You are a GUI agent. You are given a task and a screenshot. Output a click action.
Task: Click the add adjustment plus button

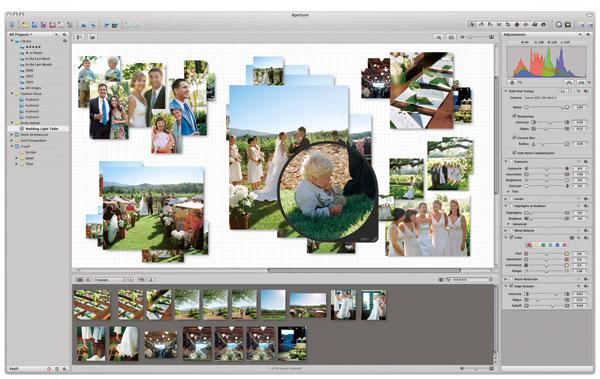click(x=580, y=34)
